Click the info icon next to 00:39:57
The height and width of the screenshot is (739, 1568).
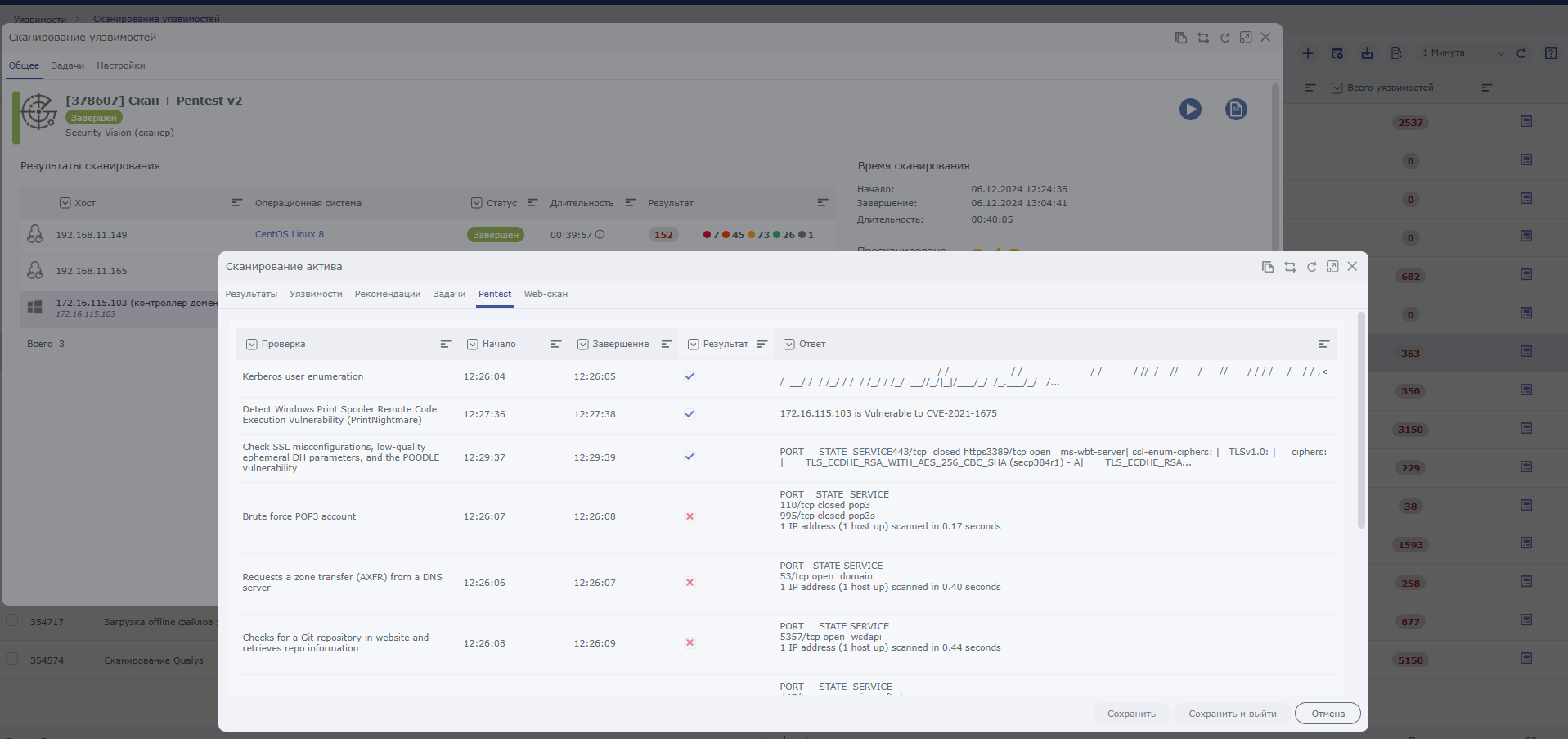tap(600, 235)
